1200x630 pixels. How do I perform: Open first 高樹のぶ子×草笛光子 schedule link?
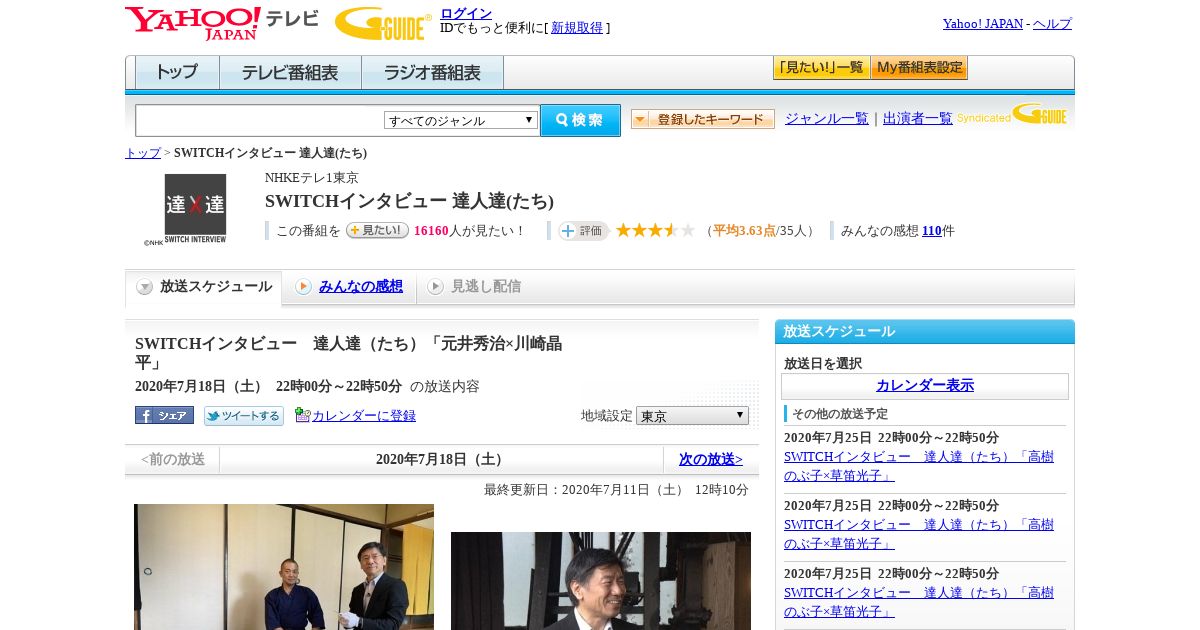tap(919, 466)
